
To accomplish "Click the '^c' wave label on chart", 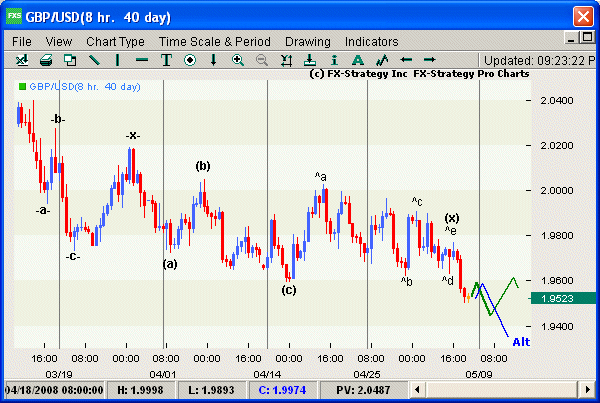I will coord(417,201).
